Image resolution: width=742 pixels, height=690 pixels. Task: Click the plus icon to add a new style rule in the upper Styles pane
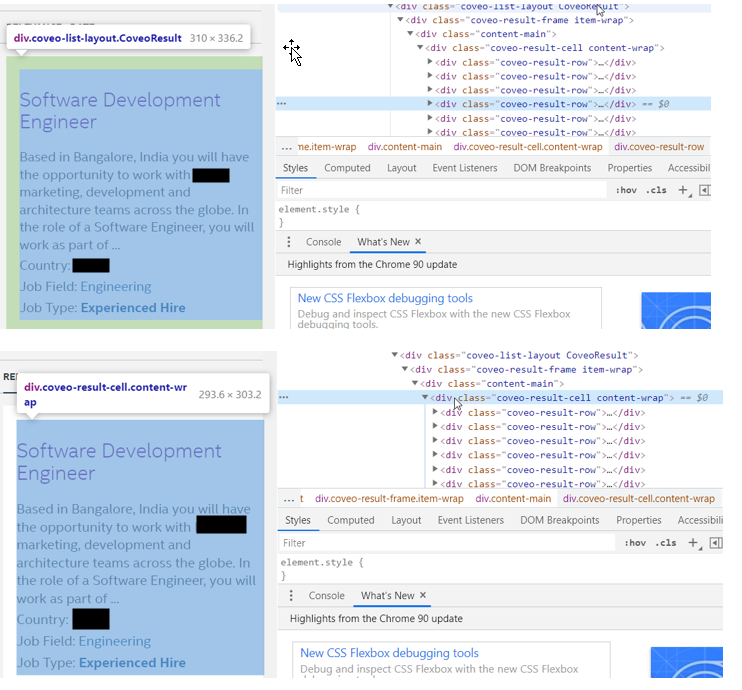pyautogui.click(x=683, y=190)
